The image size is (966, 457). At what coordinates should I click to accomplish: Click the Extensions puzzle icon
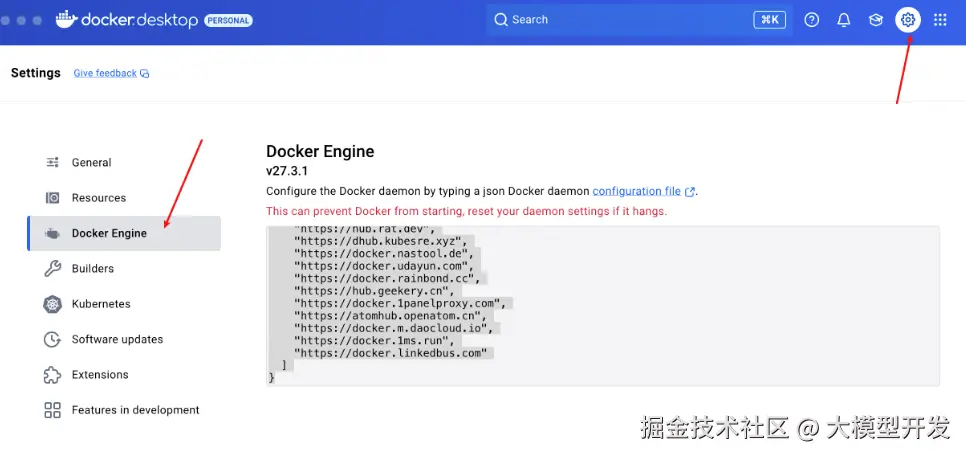coord(52,374)
